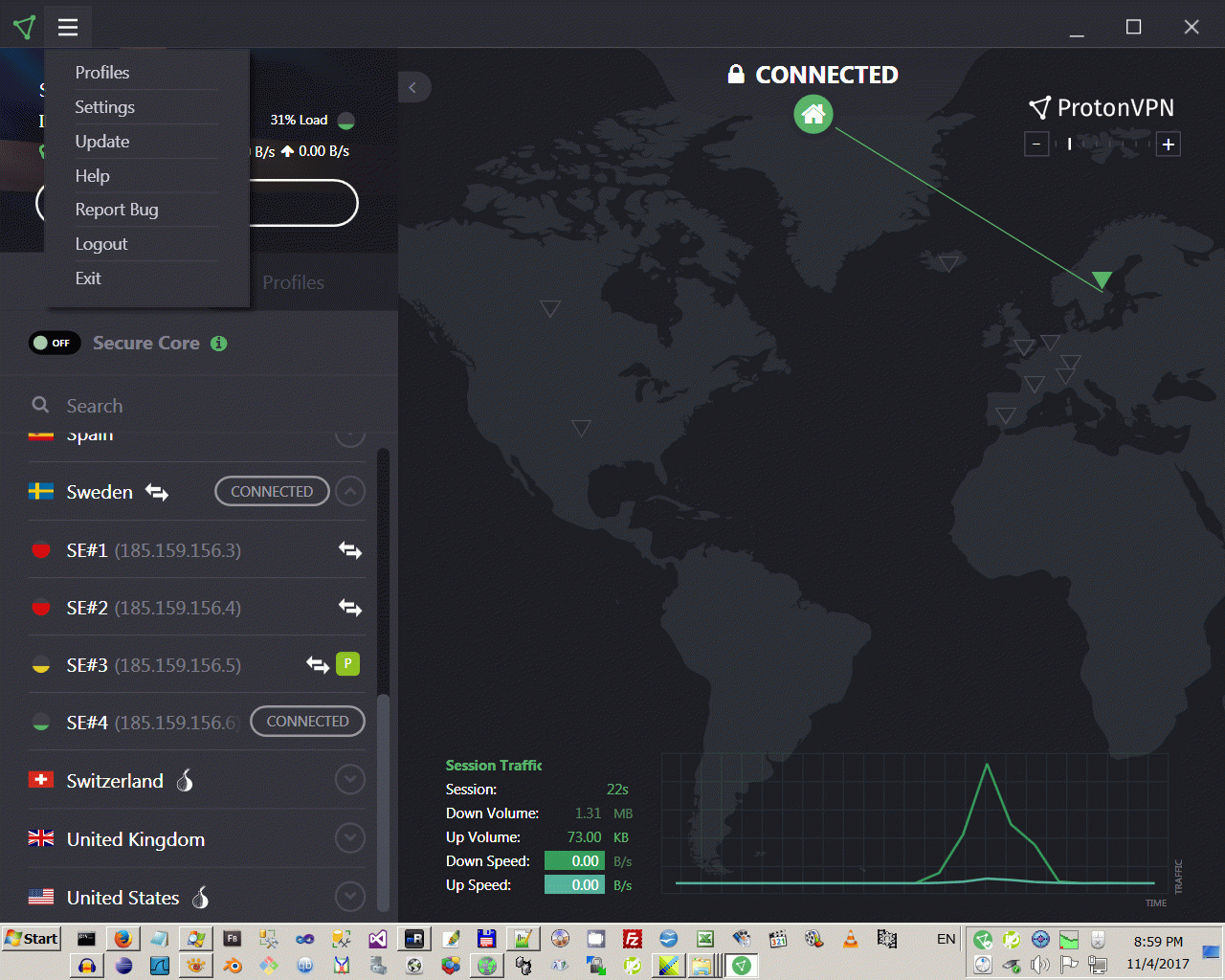The image size is (1225, 980).
Task: Click the 31% Load indicator circle
Action: coord(346,121)
